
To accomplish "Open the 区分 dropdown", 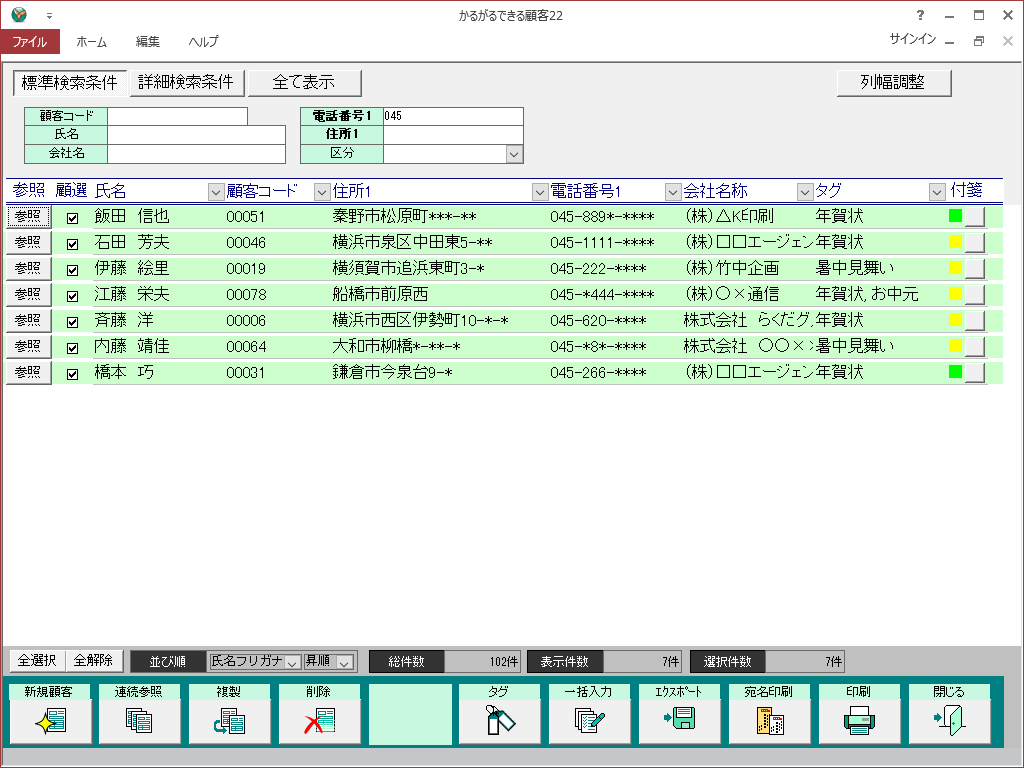I will 514,154.
